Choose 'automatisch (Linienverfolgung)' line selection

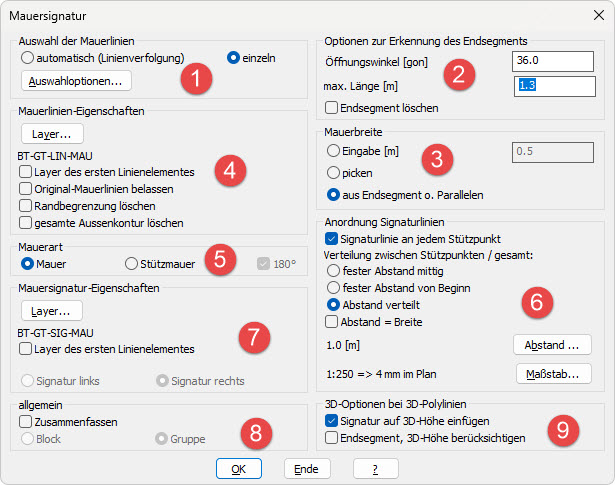[27, 58]
